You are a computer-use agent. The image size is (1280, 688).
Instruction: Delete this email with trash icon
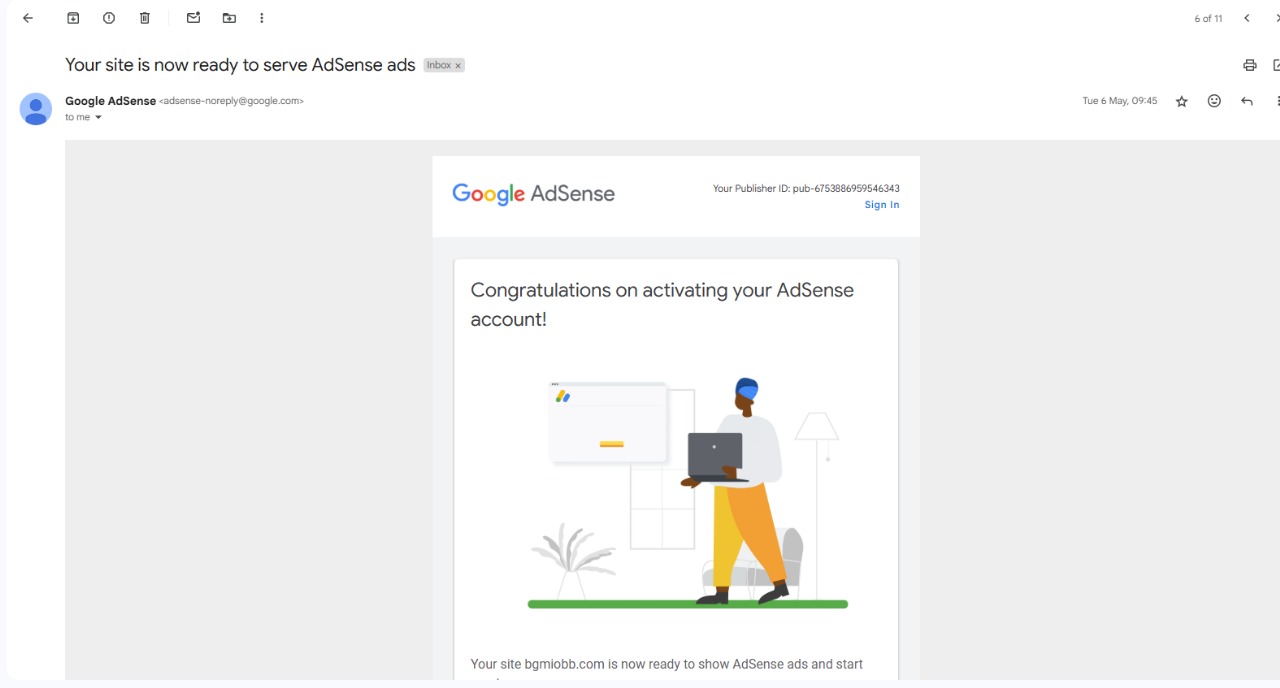(145, 18)
